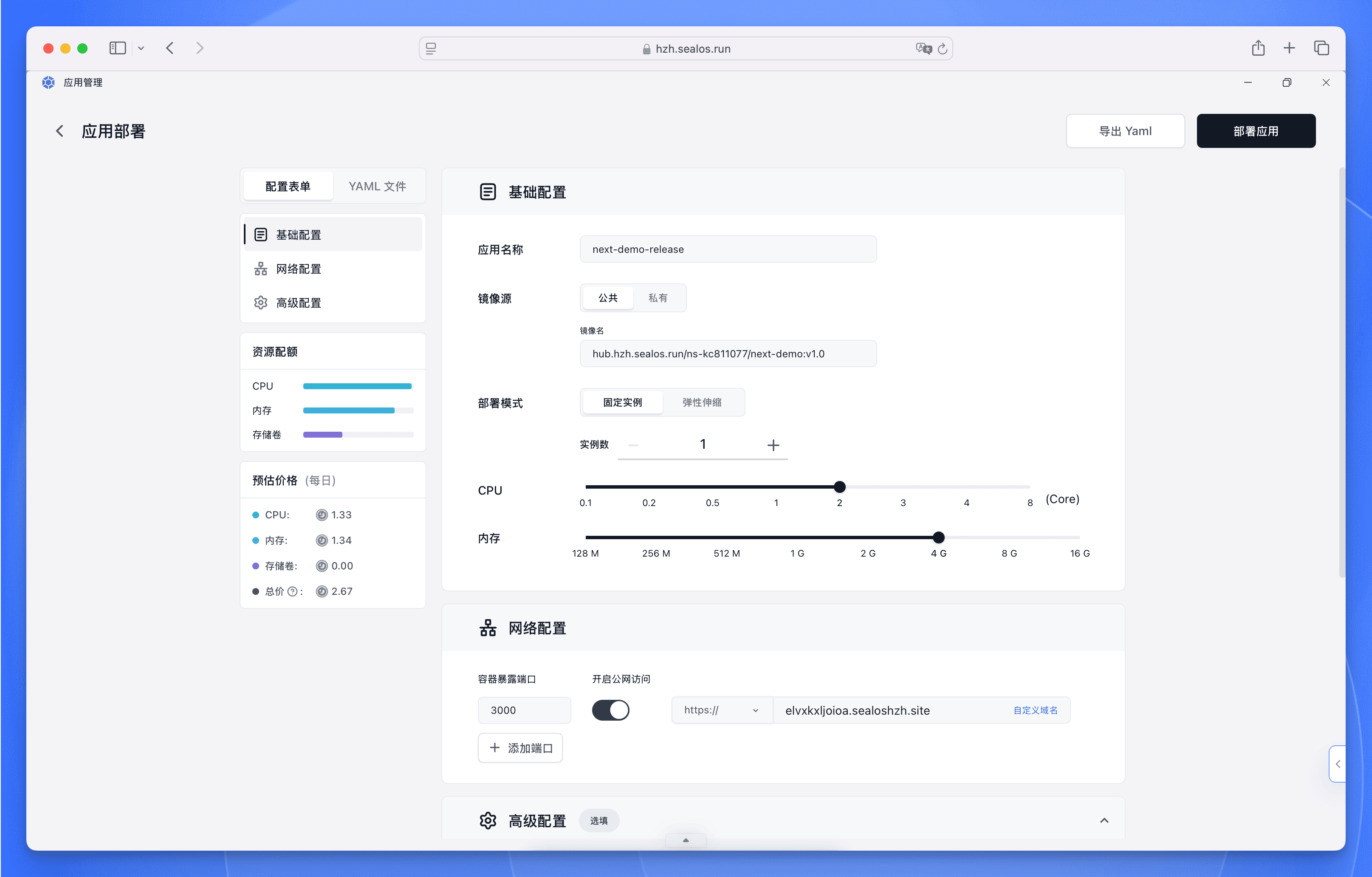Click the 内存 quota progress bar
Screen dimensions: 1372x877
point(358,410)
